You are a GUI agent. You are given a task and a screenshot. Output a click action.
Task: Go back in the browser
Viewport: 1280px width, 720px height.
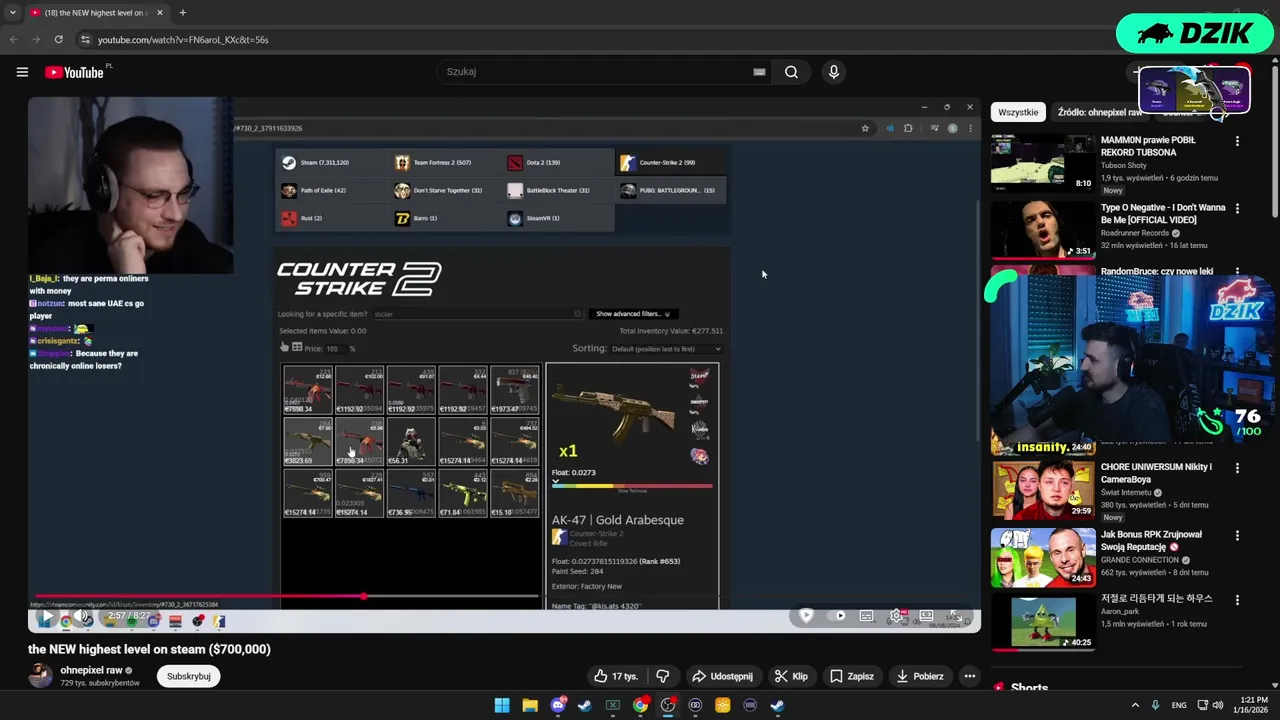click(14, 40)
